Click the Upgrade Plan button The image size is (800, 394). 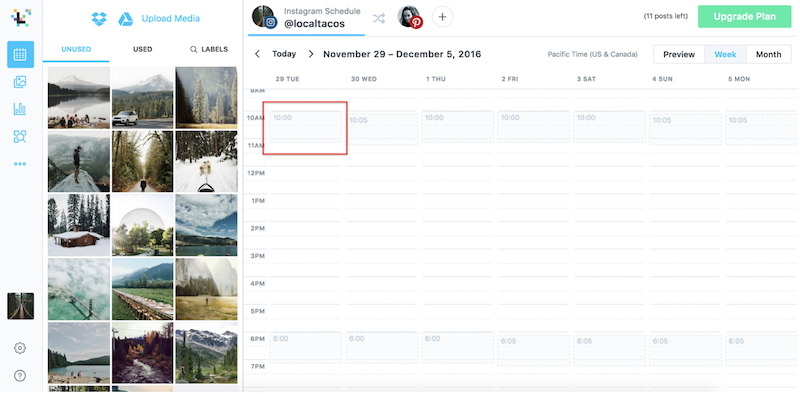click(744, 16)
